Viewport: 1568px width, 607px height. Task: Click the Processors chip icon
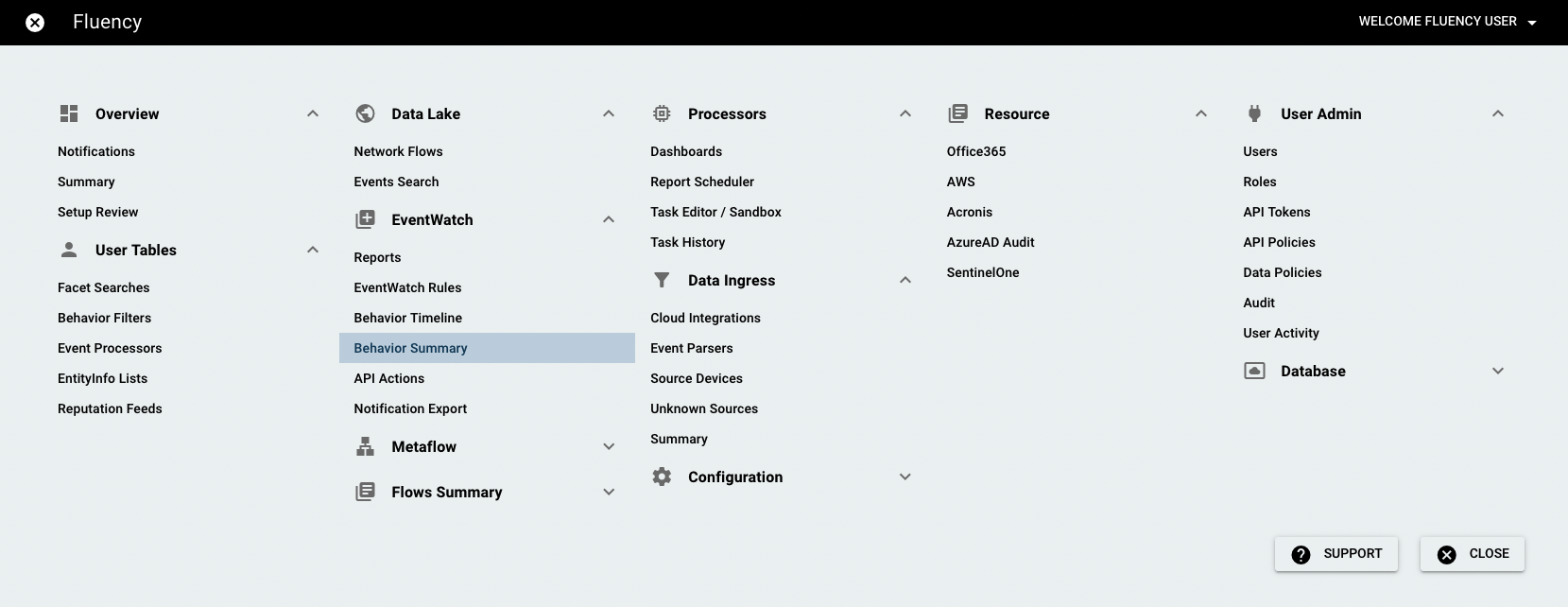662,113
